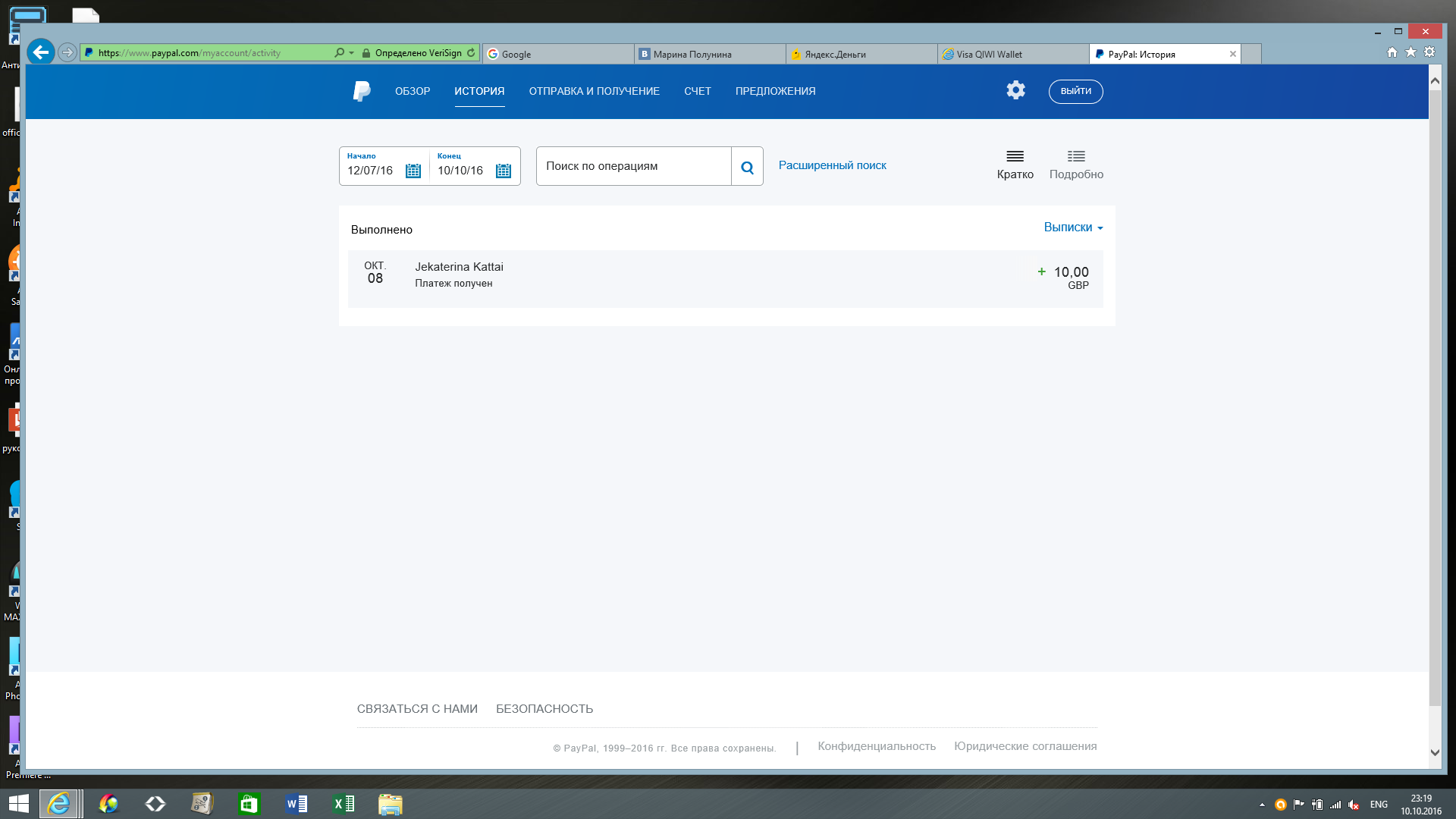Open the address bar search dropdown
This screenshot has height=819, width=1456.
click(351, 53)
